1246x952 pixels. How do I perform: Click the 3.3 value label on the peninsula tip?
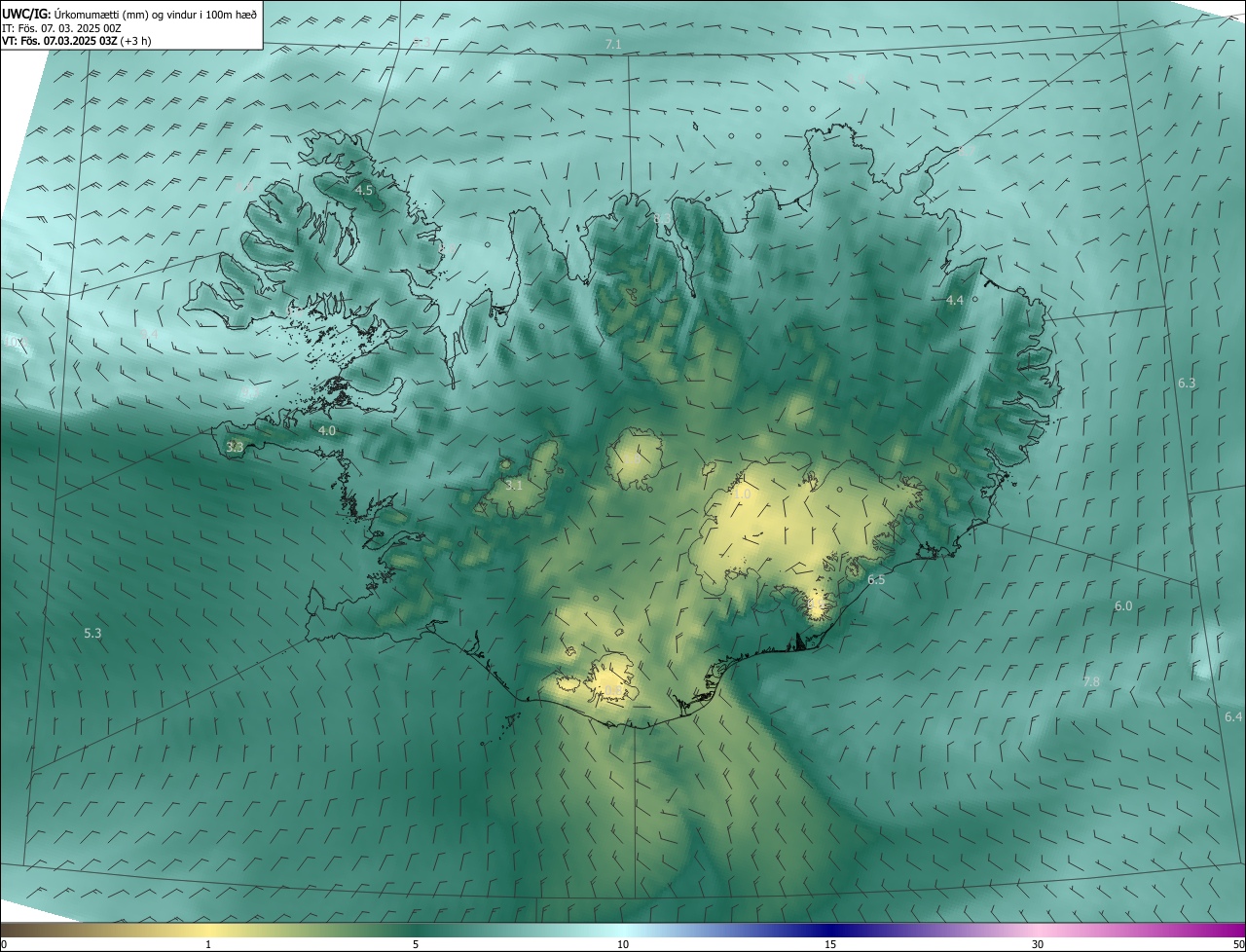point(235,448)
